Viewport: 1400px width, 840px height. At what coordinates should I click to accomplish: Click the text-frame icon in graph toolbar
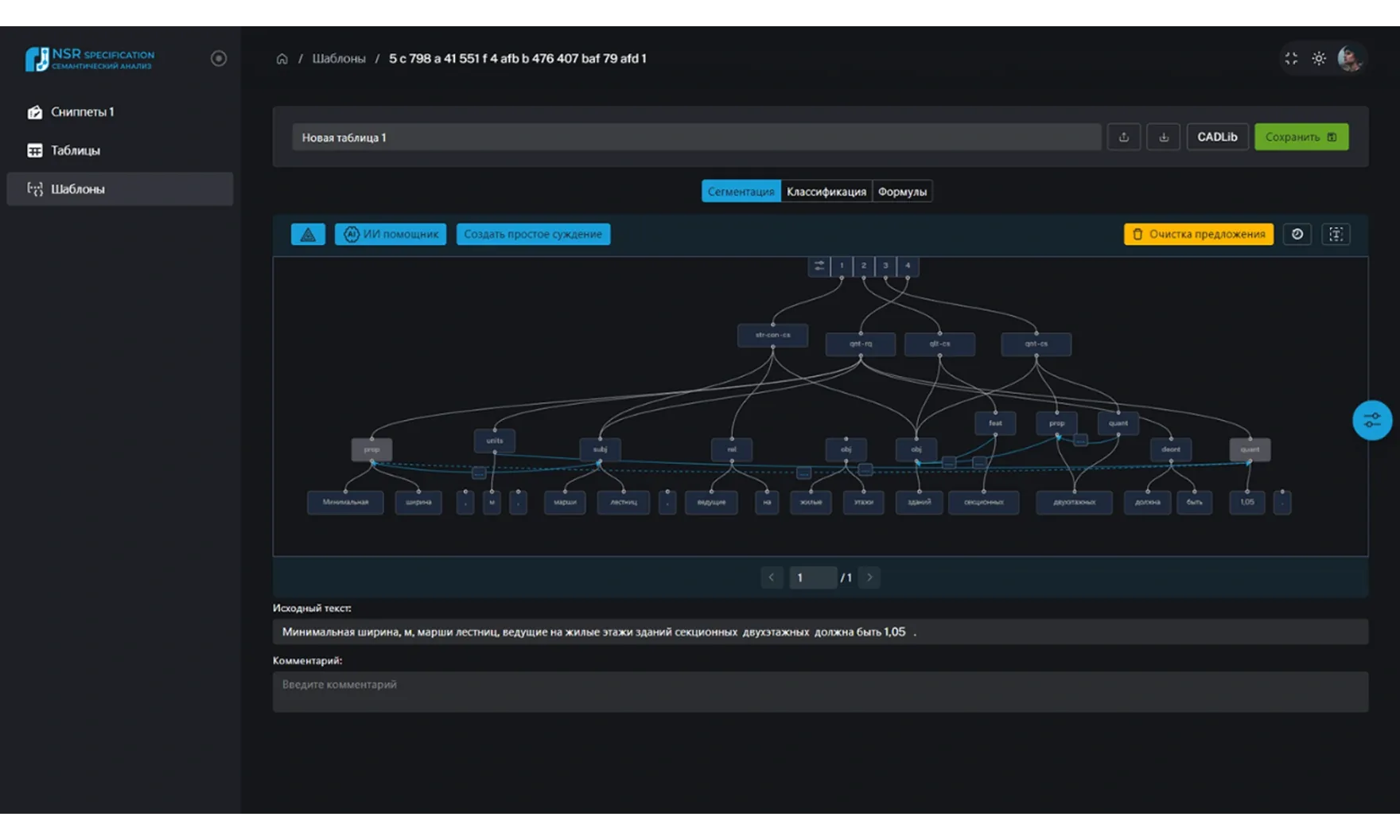point(1336,234)
